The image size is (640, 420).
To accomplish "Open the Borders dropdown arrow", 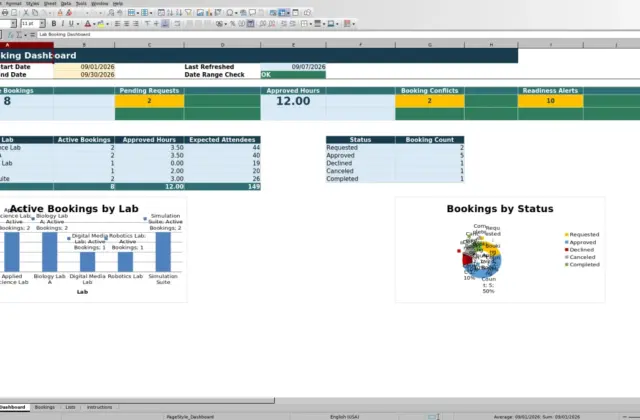I will coord(311,24).
